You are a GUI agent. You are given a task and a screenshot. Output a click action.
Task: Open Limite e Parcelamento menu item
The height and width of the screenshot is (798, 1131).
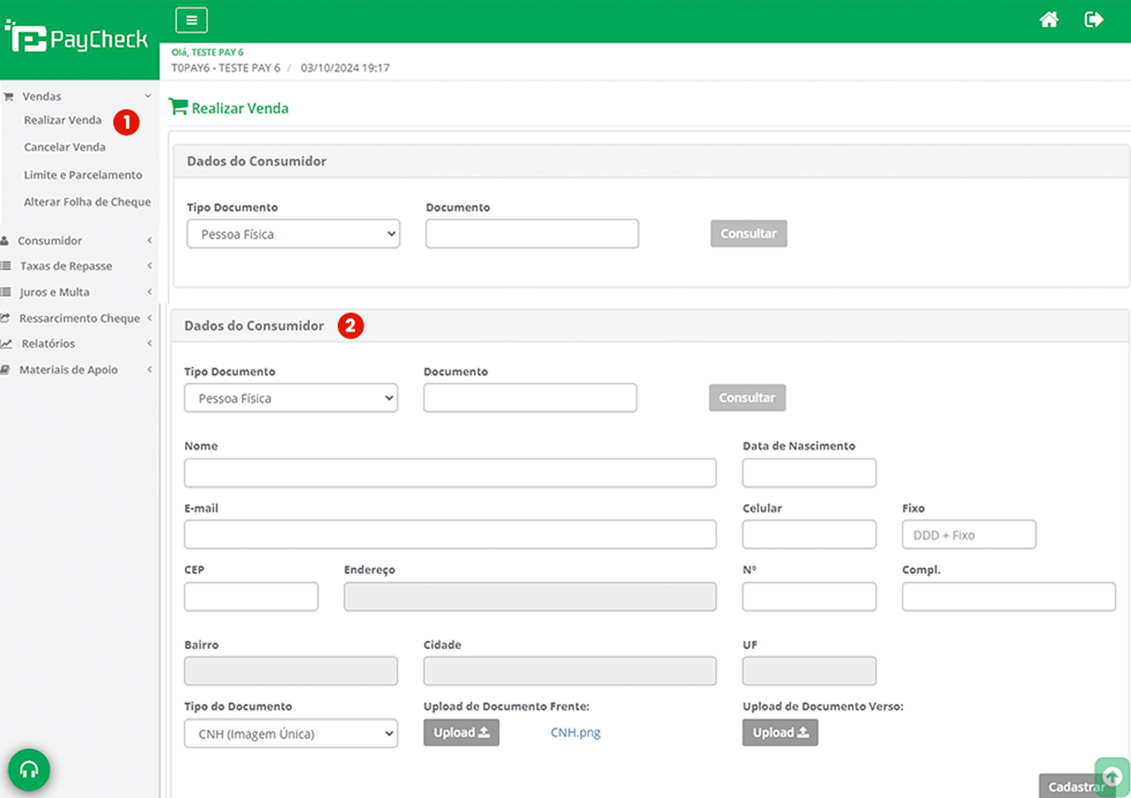83,175
